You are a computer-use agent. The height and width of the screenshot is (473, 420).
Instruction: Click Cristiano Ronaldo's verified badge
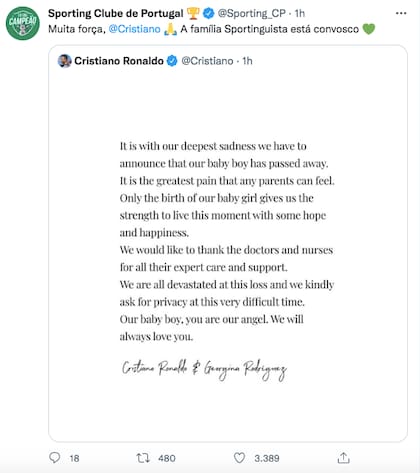[x=172, y=61]
